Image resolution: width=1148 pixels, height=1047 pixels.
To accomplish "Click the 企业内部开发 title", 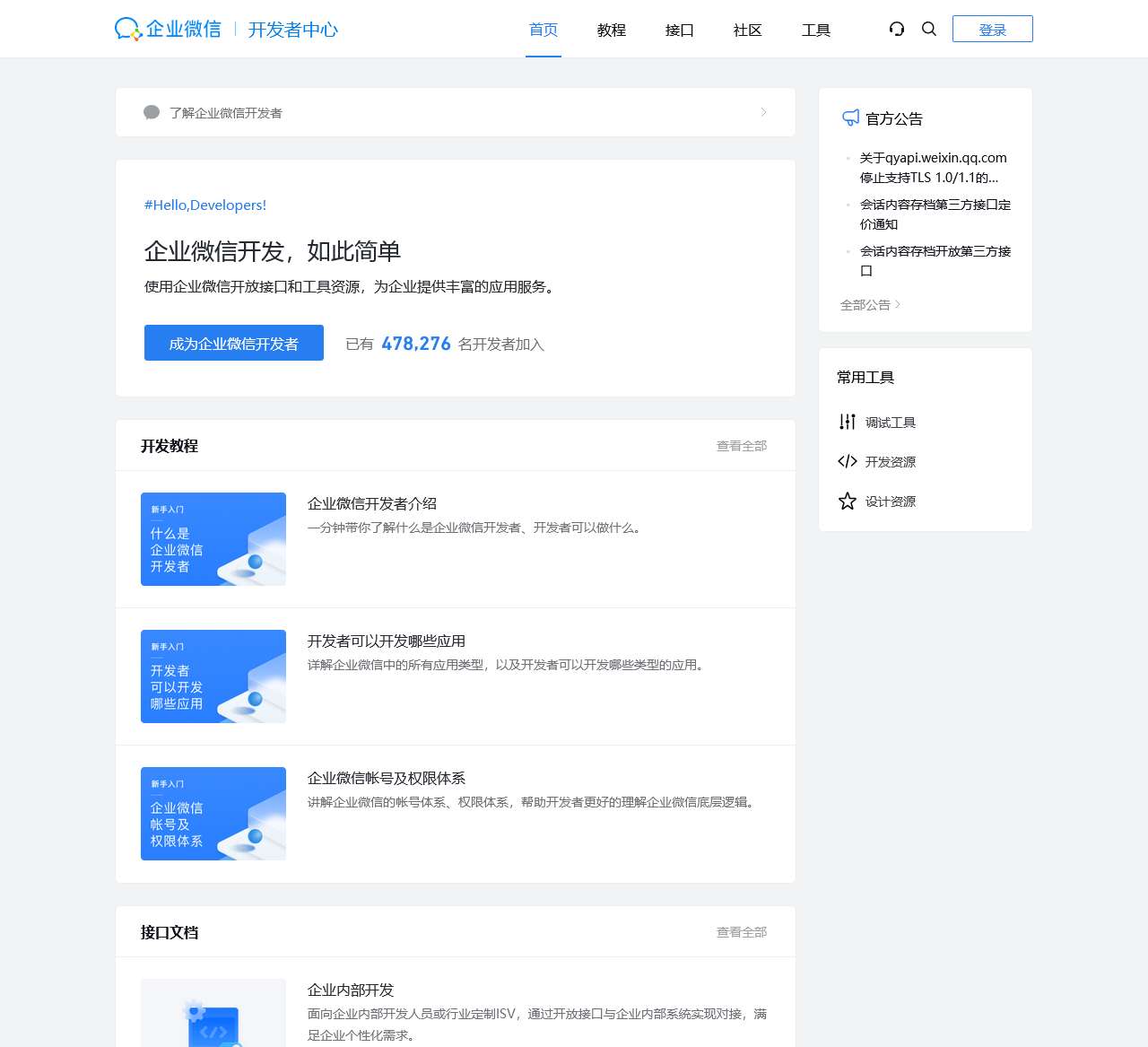I will (351, 990).
